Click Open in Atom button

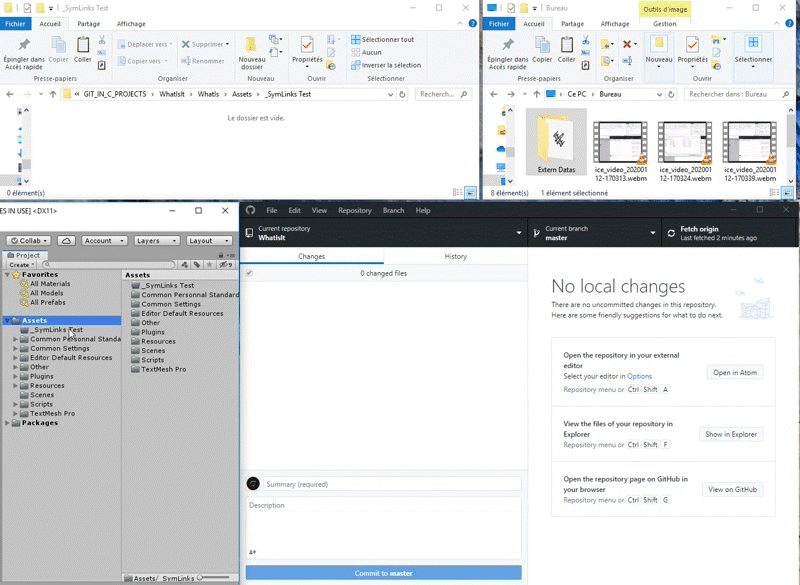pos(735,372)
